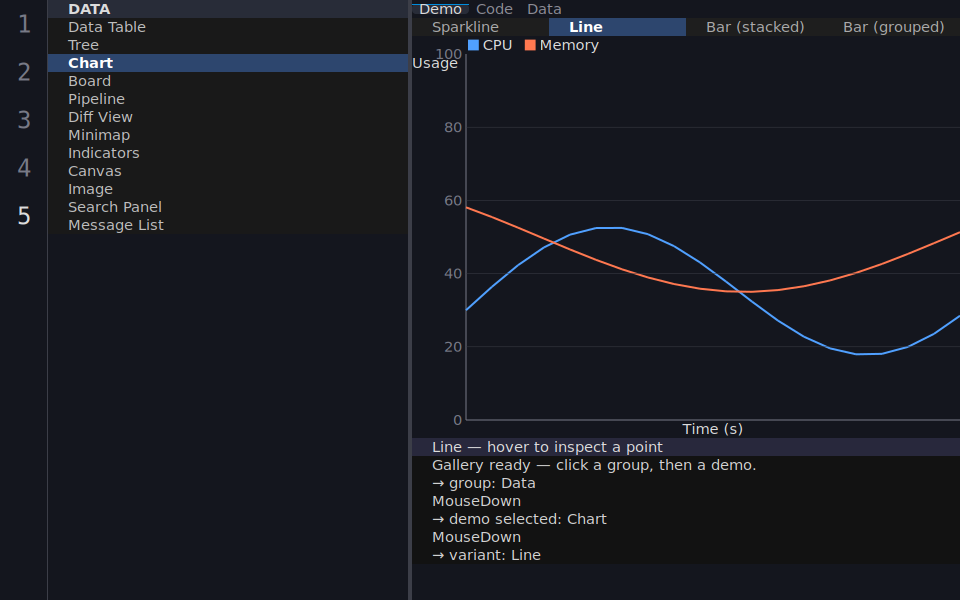
Task: Select the Tree demo in the list
Action: click(228, 45)
